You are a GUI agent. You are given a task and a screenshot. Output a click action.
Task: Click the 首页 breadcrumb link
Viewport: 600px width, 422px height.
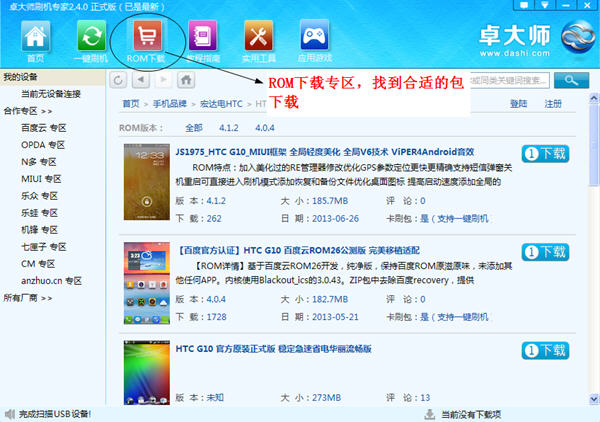[131, 104]
